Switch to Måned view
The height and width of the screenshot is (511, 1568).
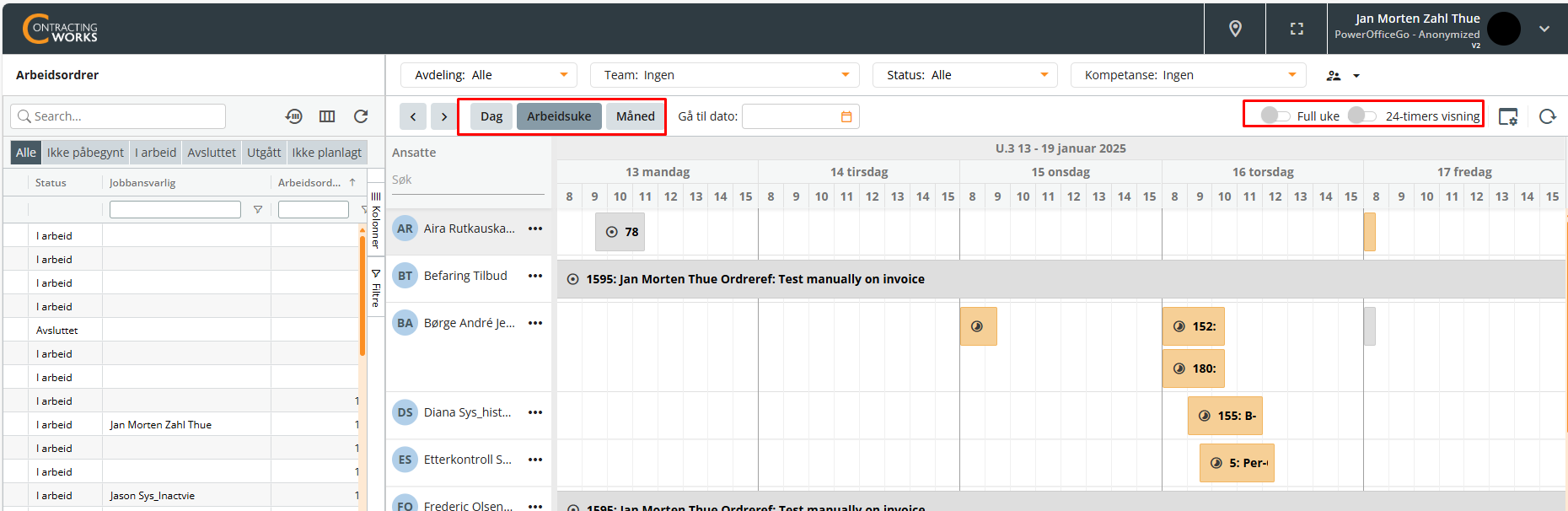coord(636,116)
